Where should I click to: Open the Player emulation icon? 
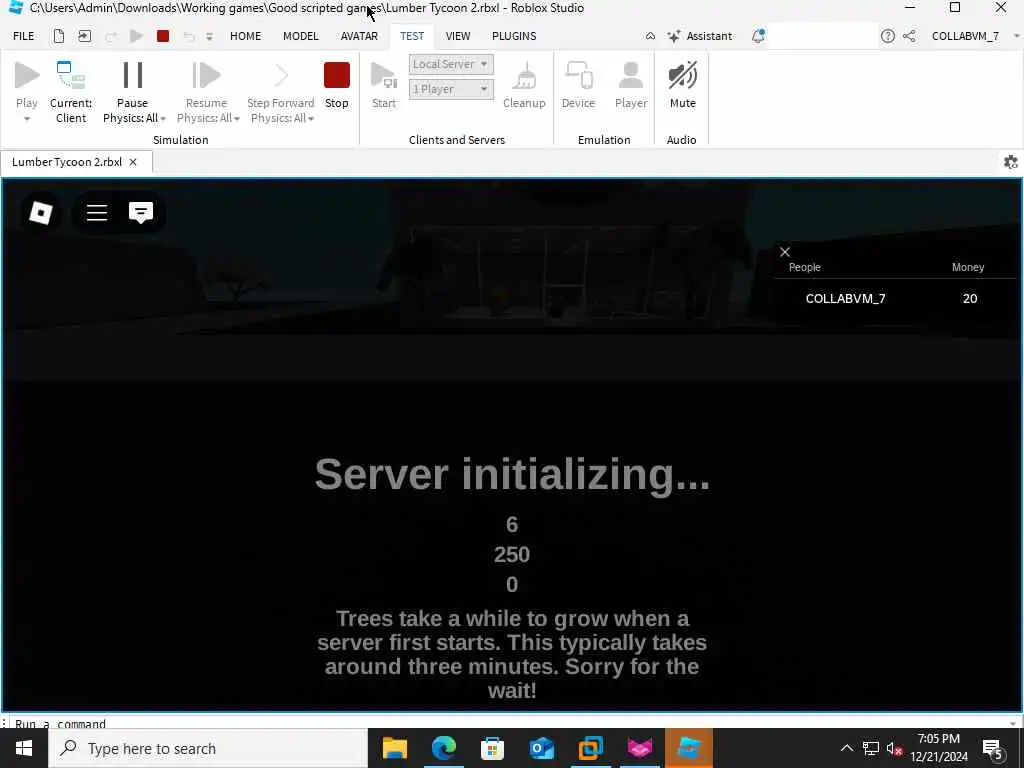(x=631, y=75)
